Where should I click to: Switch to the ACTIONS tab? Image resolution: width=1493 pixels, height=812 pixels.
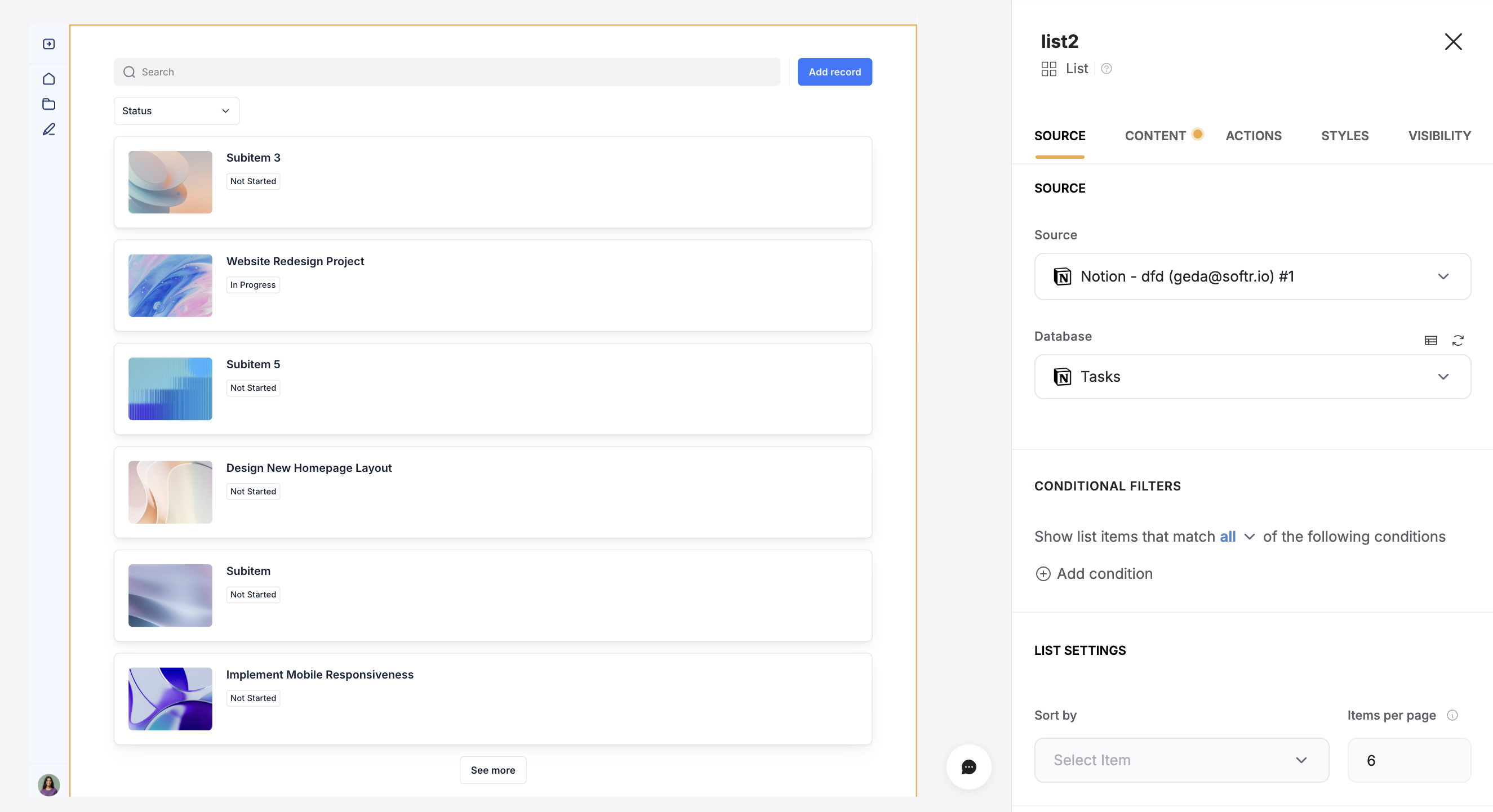pos(1253,136)
